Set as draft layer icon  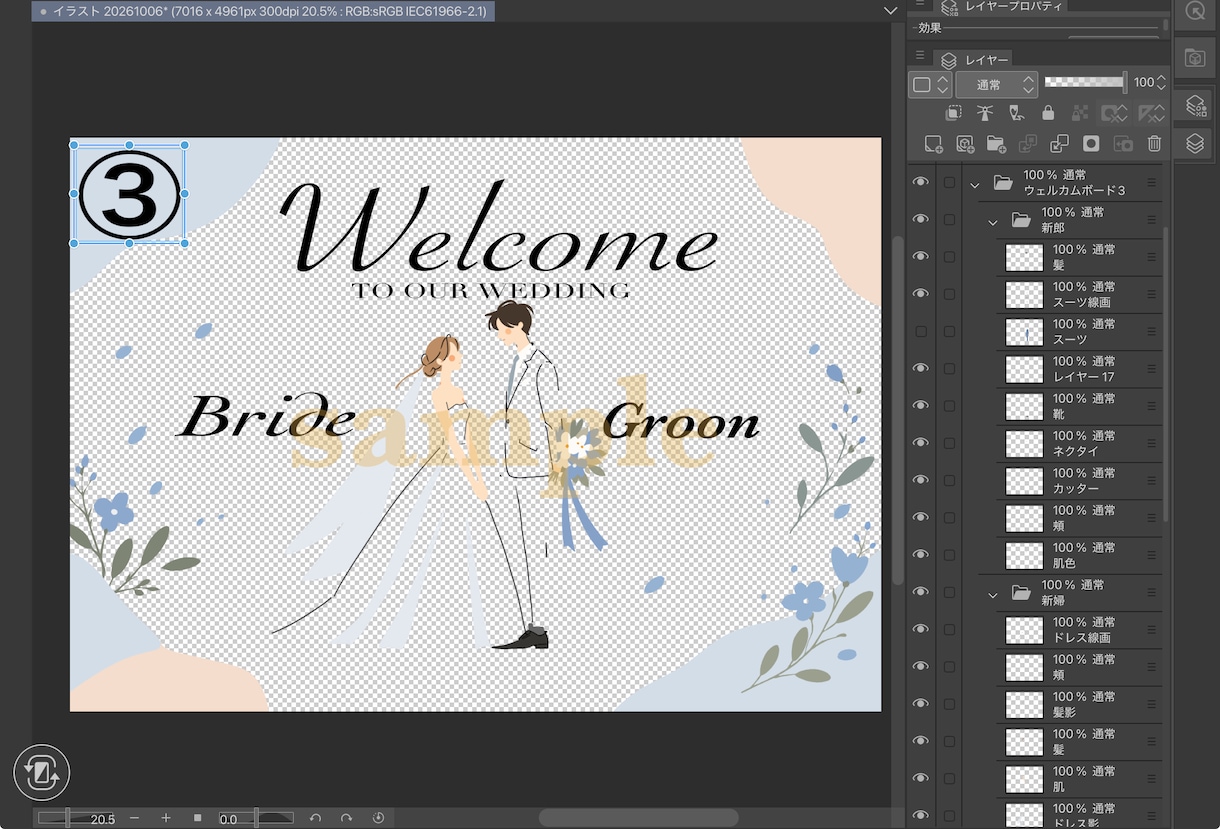pos(1016,113)
